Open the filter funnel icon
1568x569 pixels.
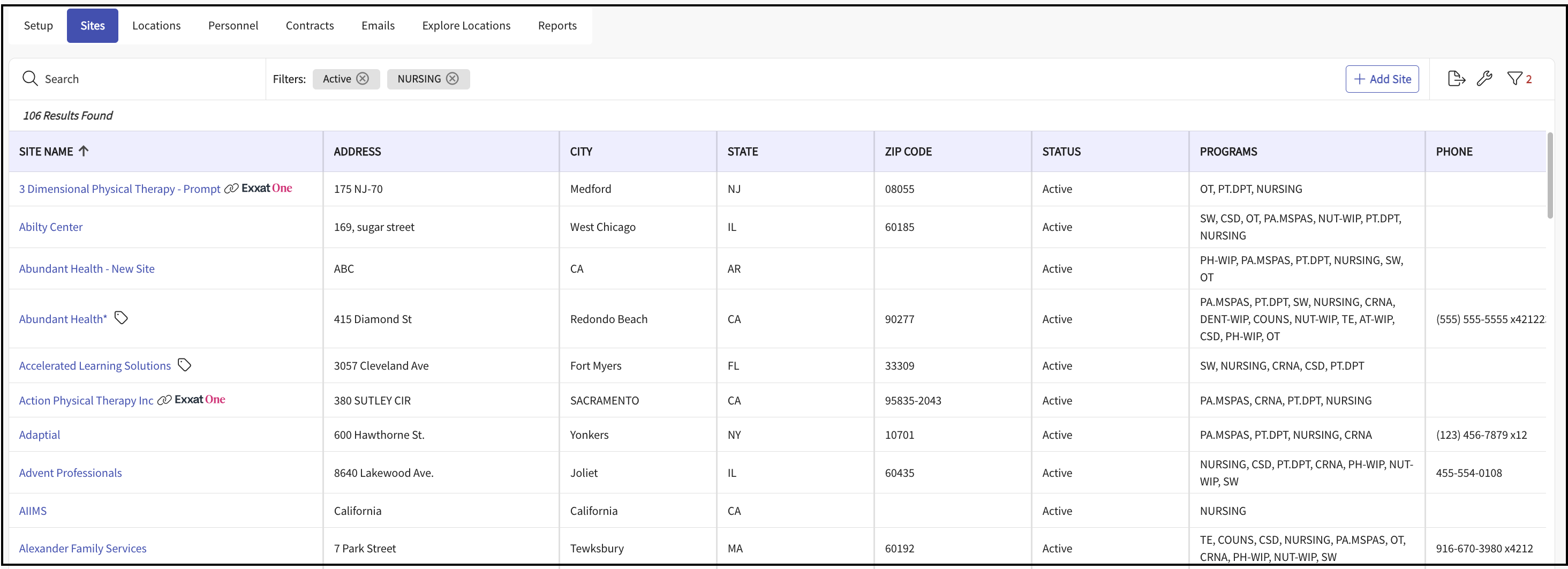1514,79
